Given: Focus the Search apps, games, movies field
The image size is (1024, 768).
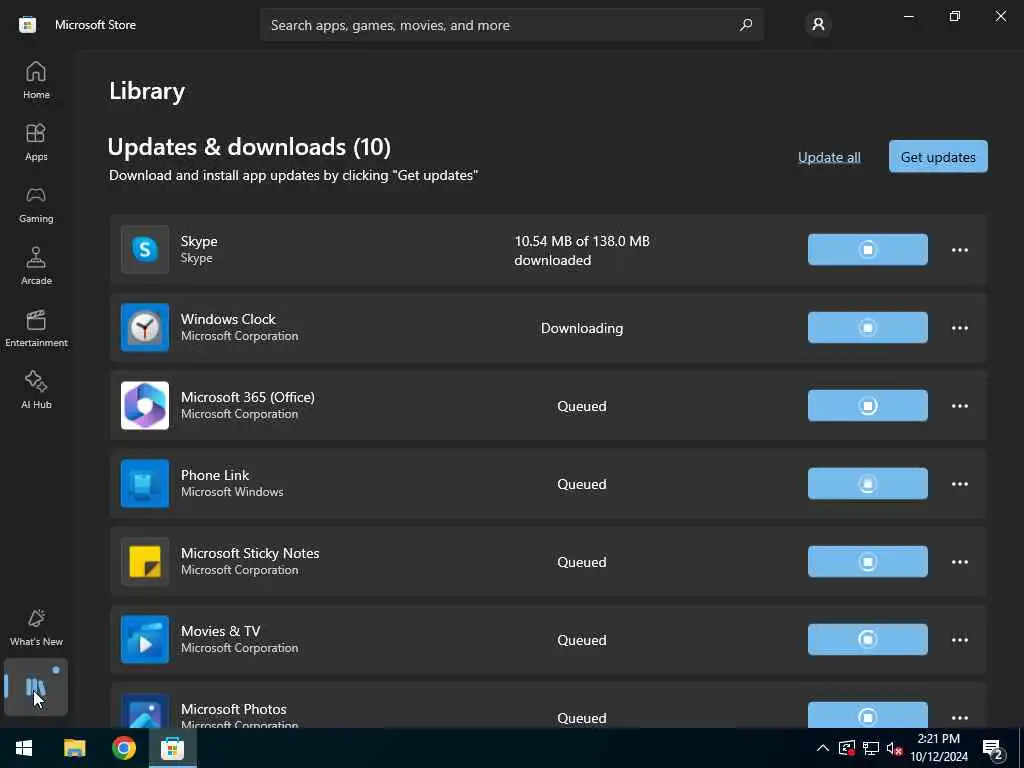Looking at the screenshot, I should (x=511, y=25).
